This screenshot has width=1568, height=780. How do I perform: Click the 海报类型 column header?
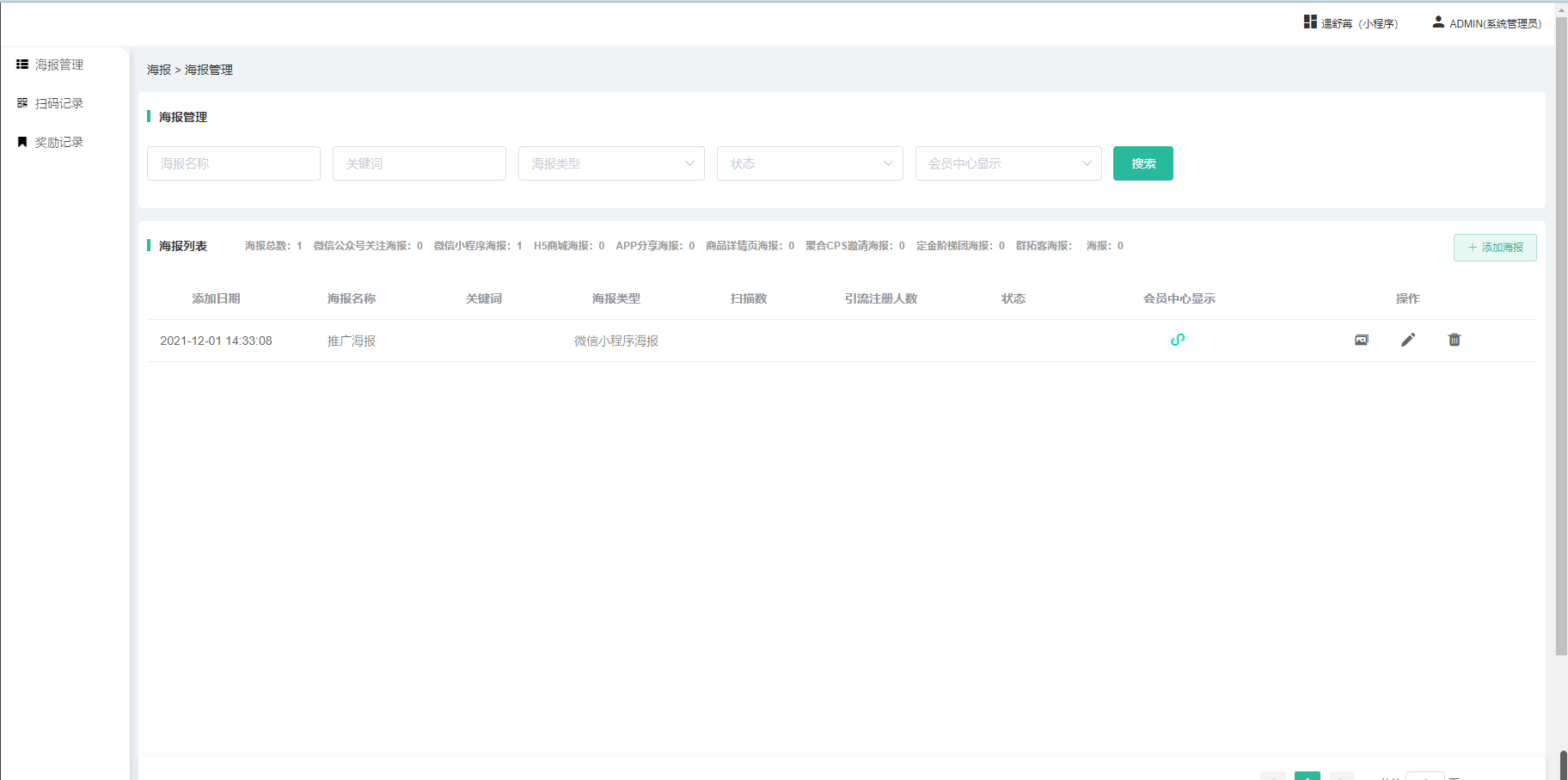point(616,298)
